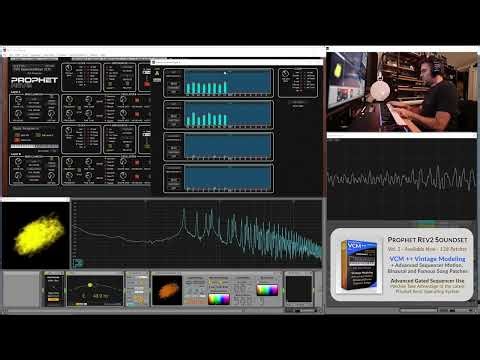
Task: Adjust the top-left knob in Layer A filter section
Action: pos(18,100)
